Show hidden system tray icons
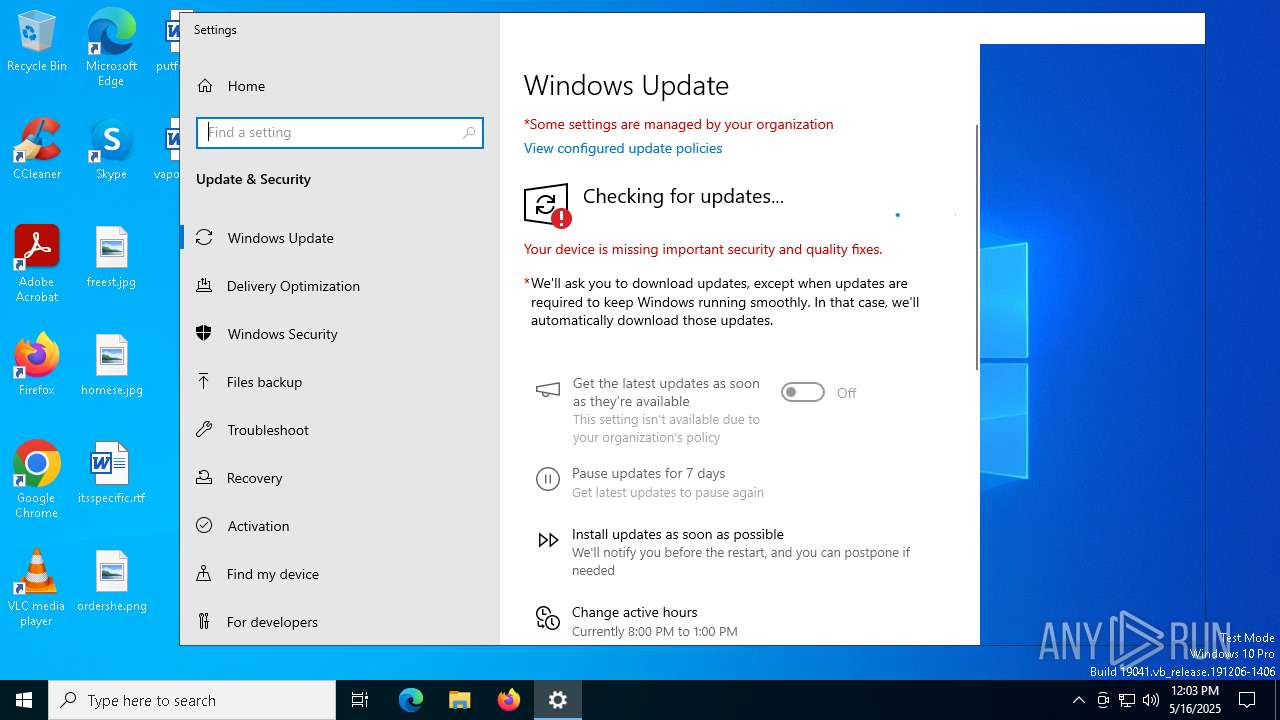The height and width of the screenshot is (720, 1280). point(1078,700)
